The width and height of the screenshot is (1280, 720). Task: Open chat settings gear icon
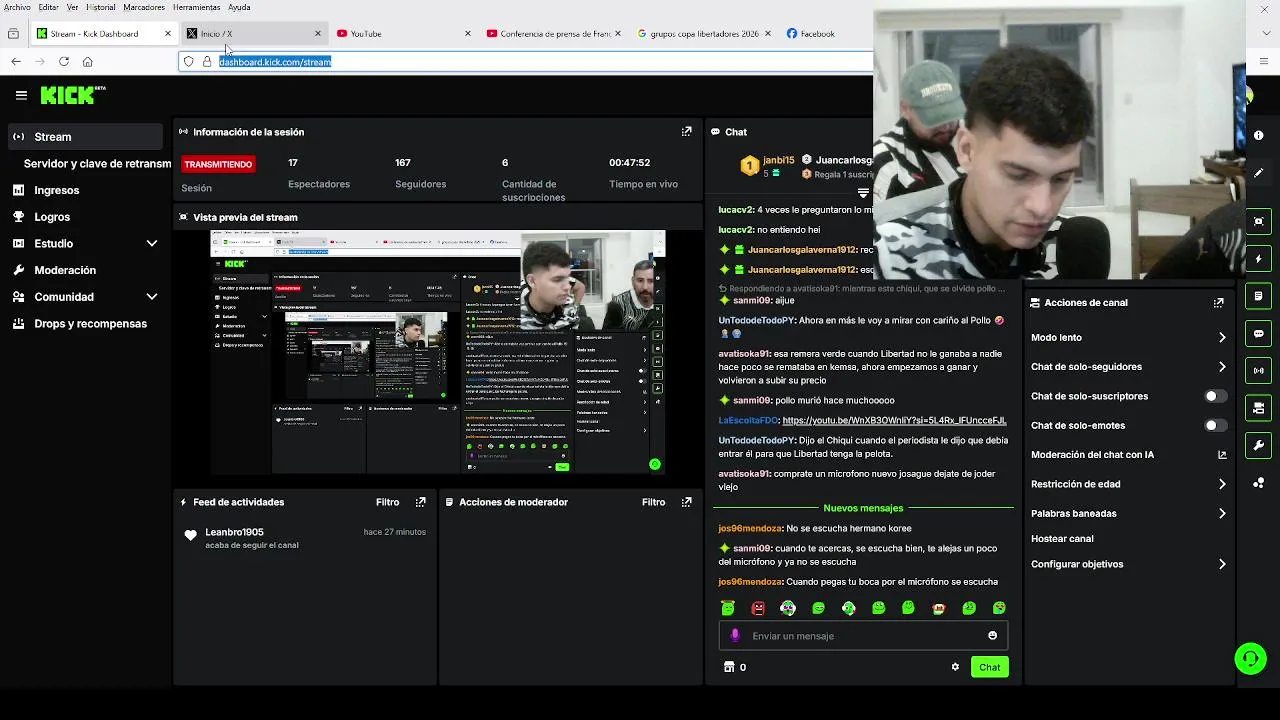pos(955,667)
